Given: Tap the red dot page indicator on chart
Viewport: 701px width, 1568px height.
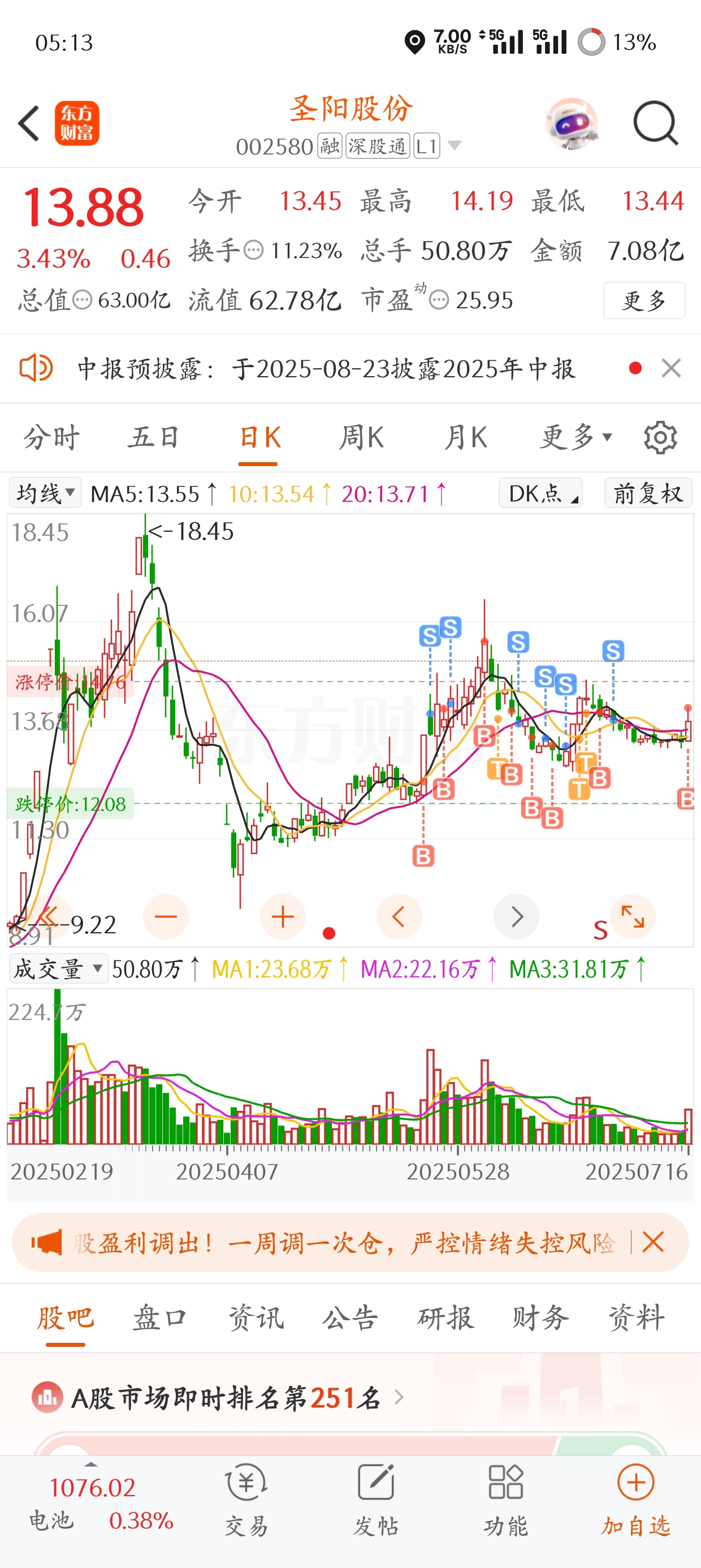Looking at the screenshot, I should tap(329, 933).
